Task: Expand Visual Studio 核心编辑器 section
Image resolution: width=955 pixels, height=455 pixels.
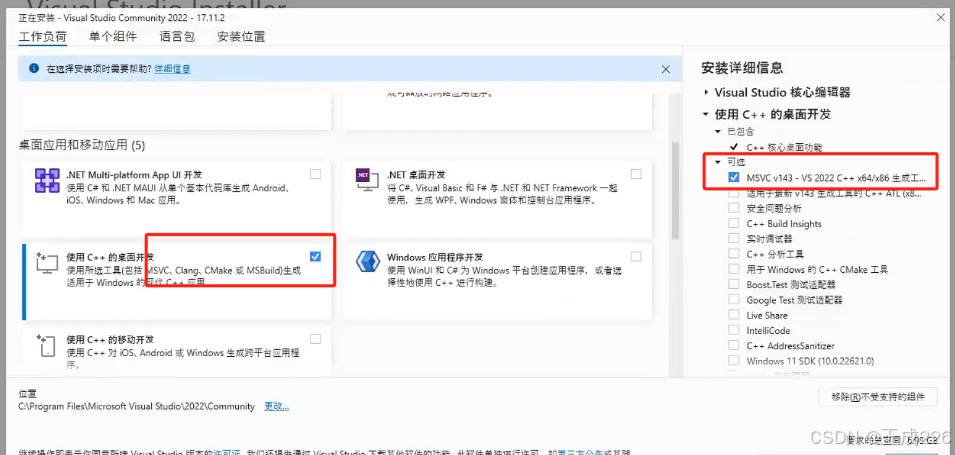Action: point(706,93)
